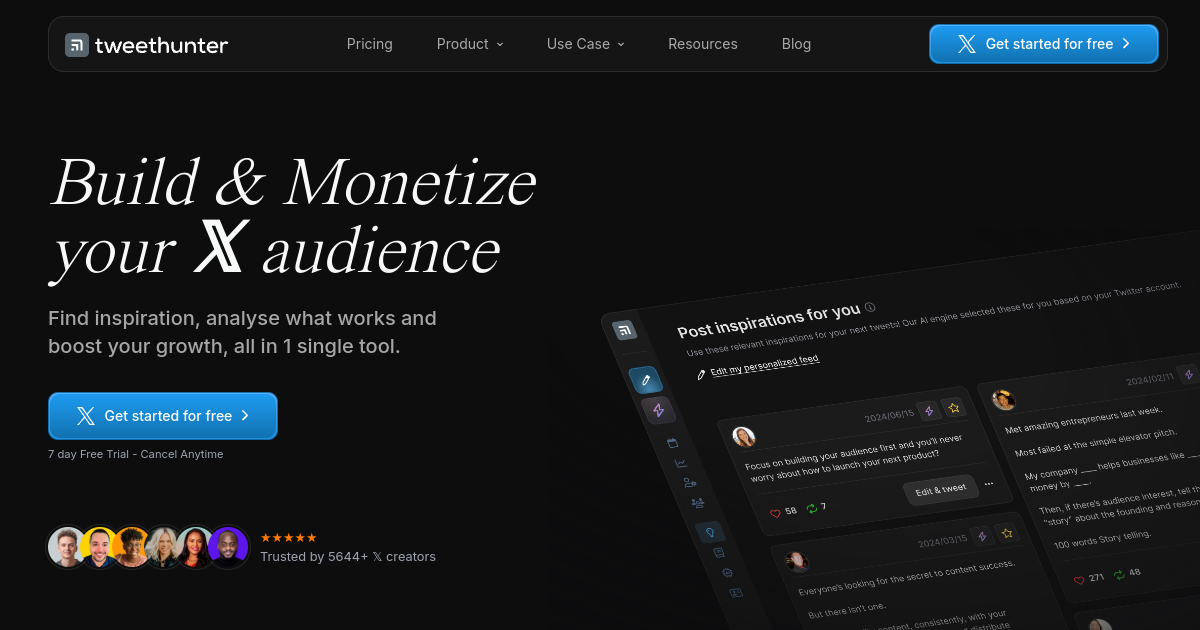Click the info icon beside Post inspirations for you
The height and width of the screenshot is (630, 1200).
(x=870, y=307)
